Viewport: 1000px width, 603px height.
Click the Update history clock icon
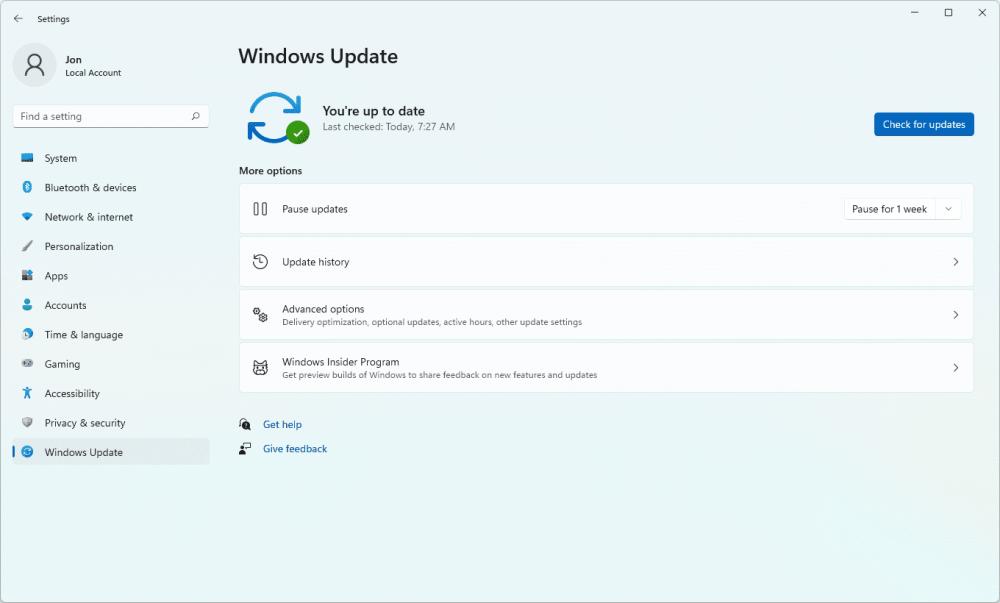pos(260,262)
